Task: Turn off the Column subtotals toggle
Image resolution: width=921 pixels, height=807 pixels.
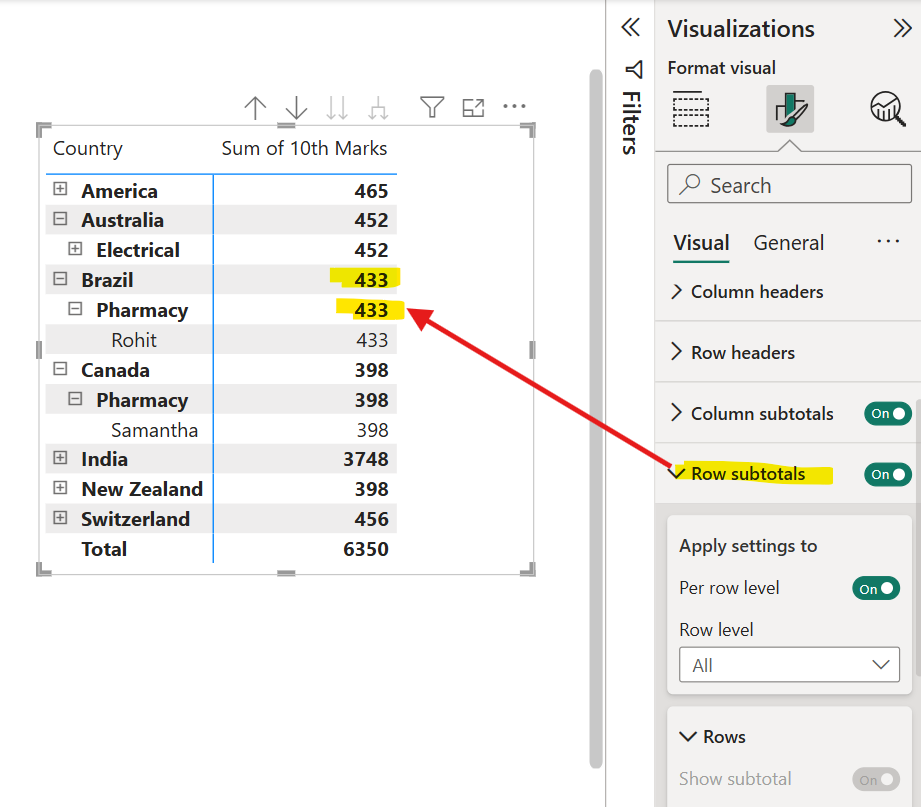Action: pyautogui.click(x=888, y=413)
